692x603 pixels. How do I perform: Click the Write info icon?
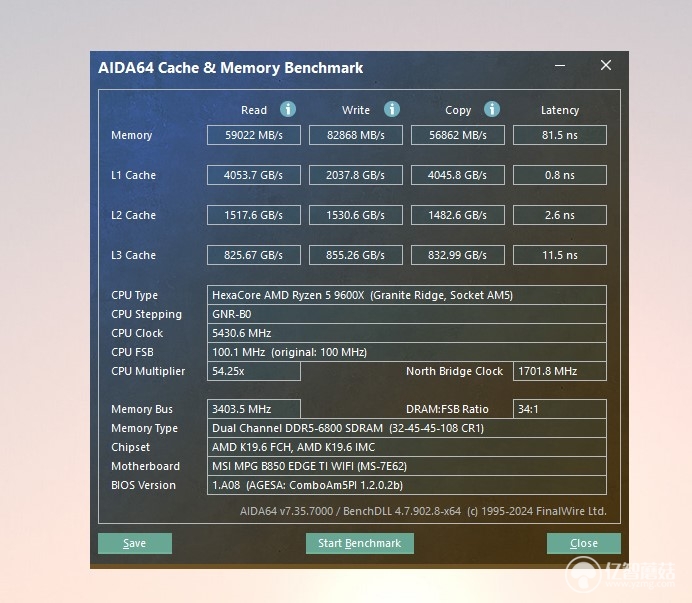point(391,109)
